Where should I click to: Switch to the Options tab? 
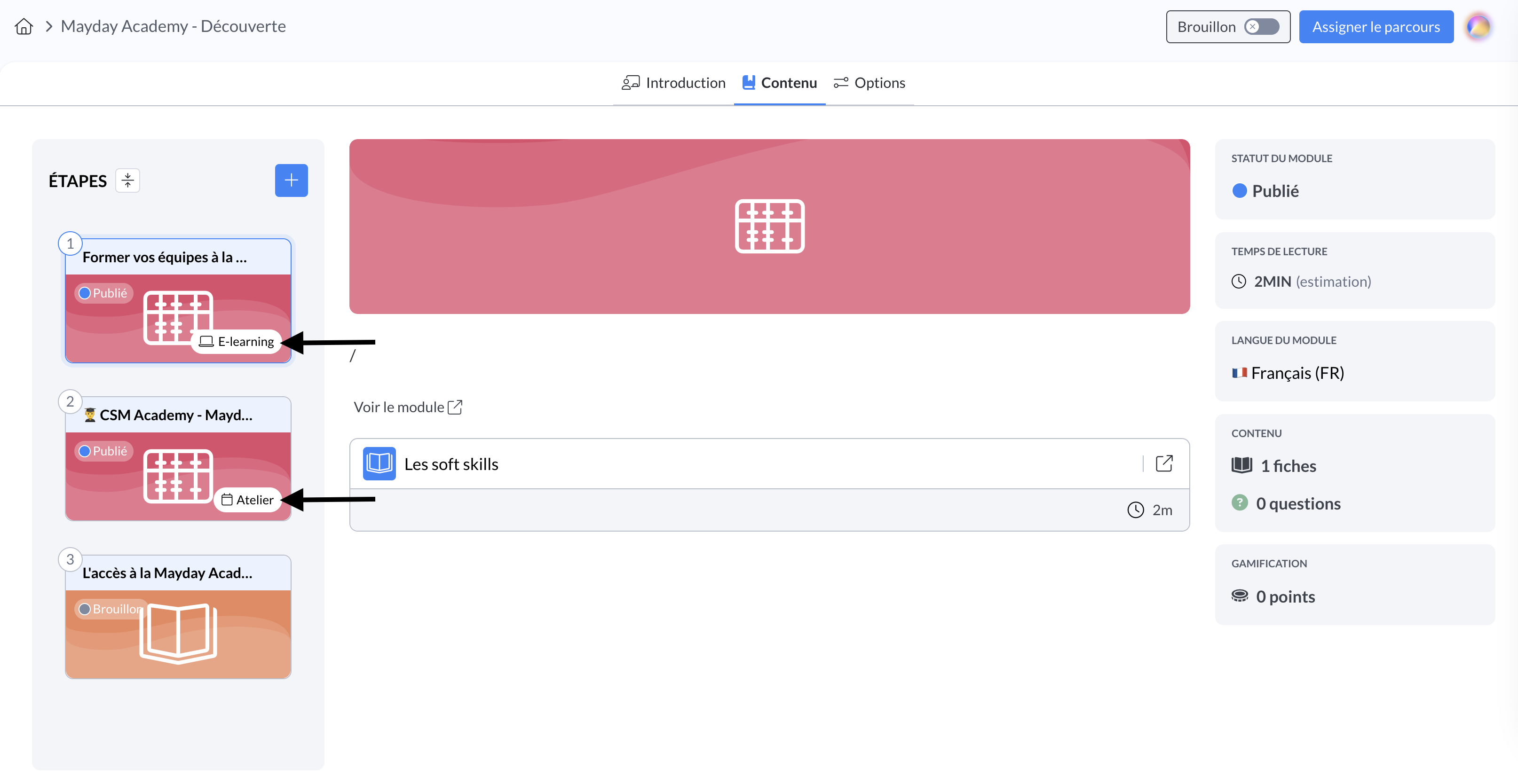[x=869, y=83]
